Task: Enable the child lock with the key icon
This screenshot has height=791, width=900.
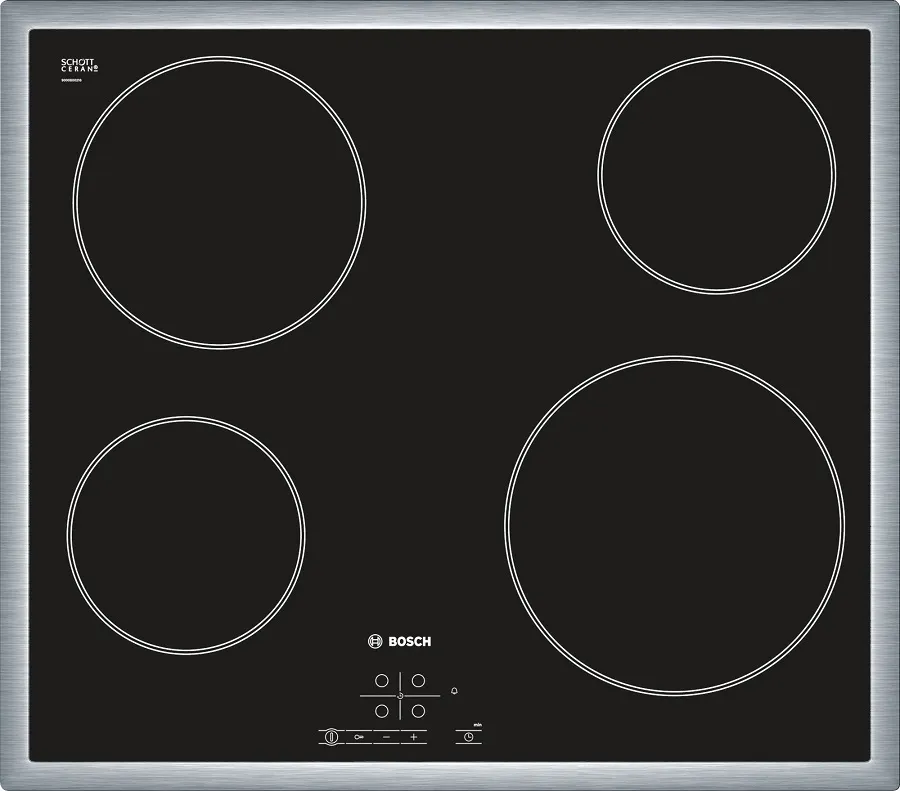Action: tap(359, 737)
